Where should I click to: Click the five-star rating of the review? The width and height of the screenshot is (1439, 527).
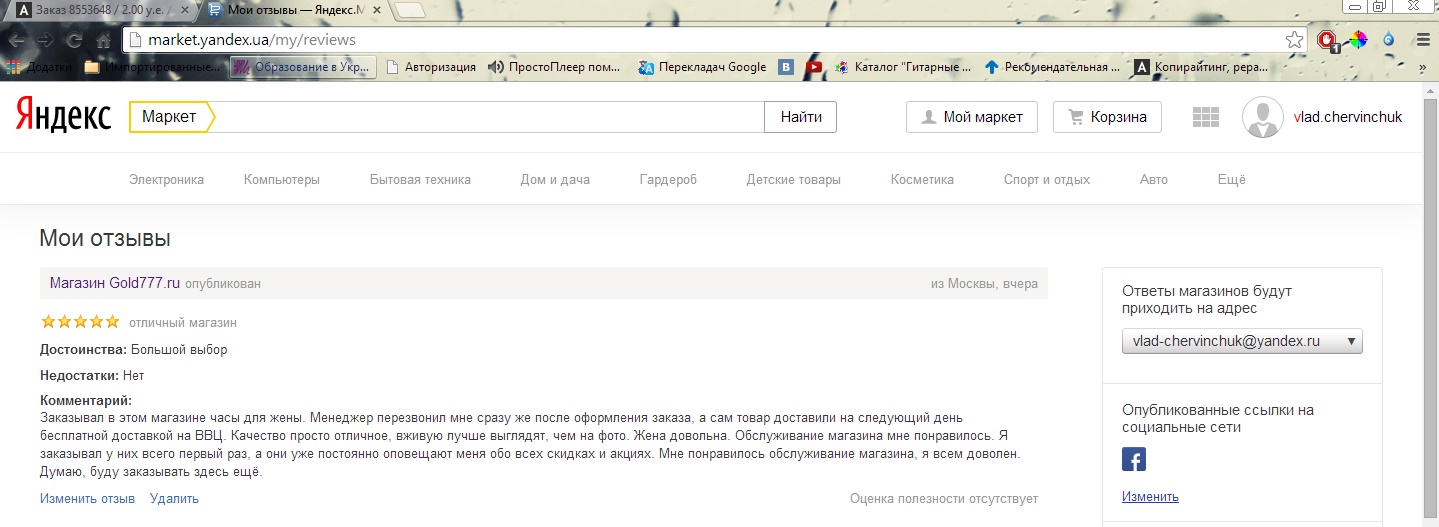point(80,322)
